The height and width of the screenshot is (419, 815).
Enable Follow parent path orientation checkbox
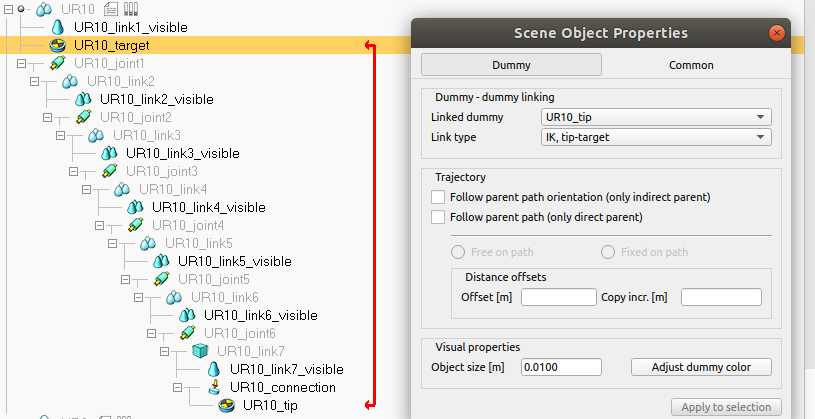tap(438, 198)
